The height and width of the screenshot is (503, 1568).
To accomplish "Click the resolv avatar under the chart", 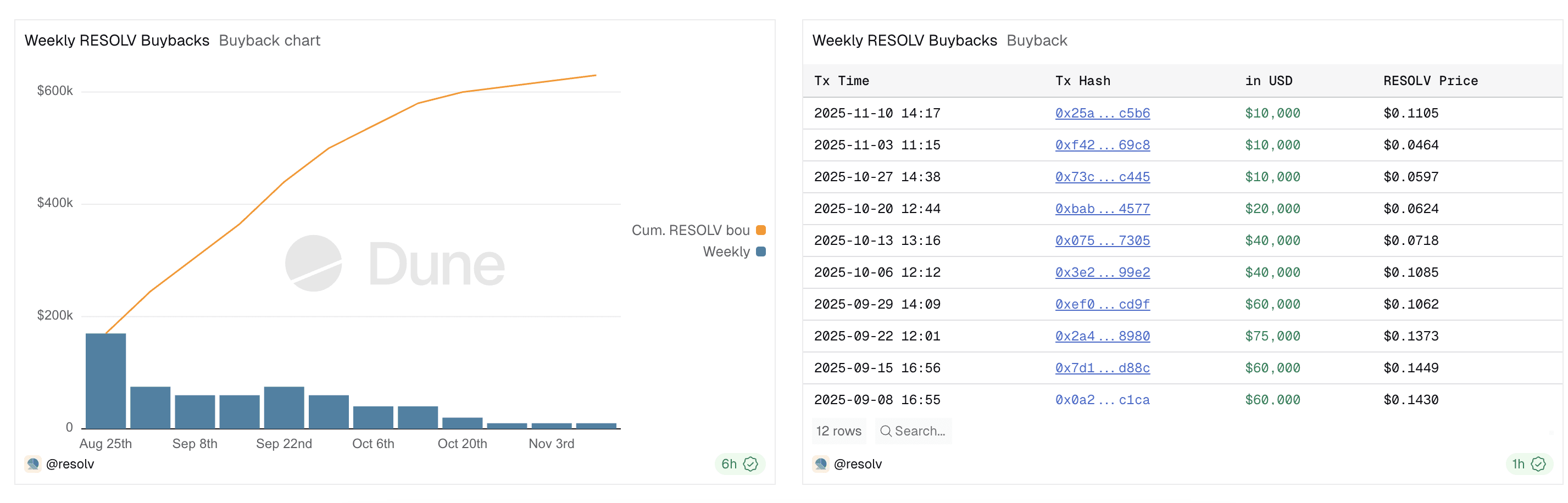I will click(x=34, y=464).
